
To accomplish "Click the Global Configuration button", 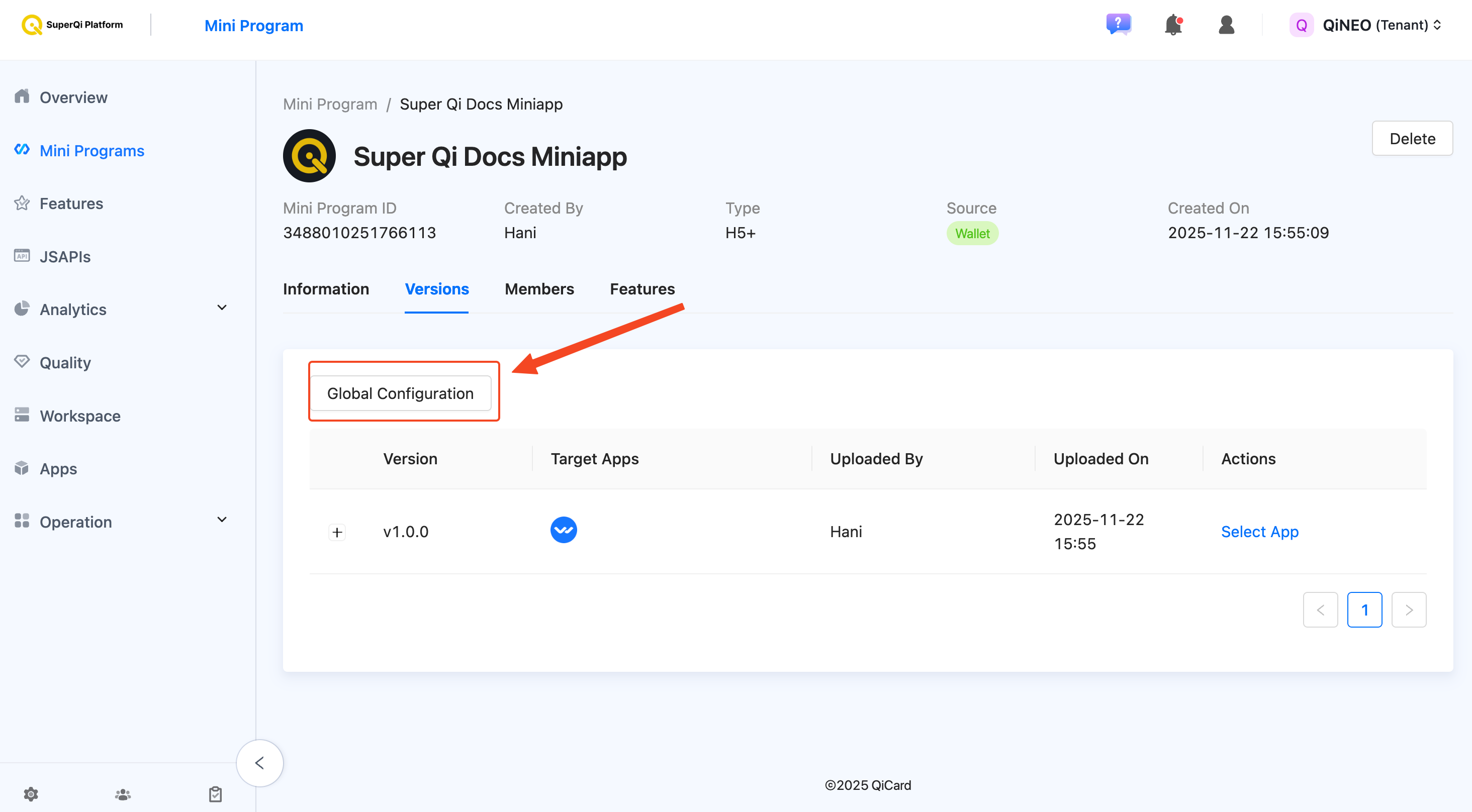I will [x=401, y=393].
